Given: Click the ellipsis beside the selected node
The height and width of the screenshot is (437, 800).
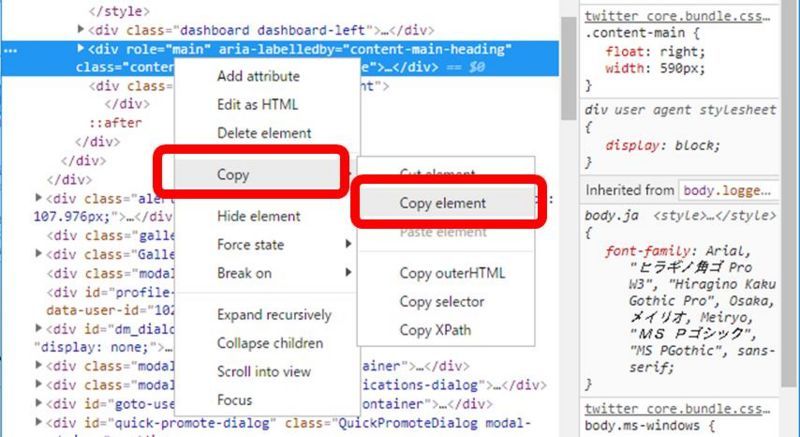Looking at the screenshot, I should coord(10,50).
